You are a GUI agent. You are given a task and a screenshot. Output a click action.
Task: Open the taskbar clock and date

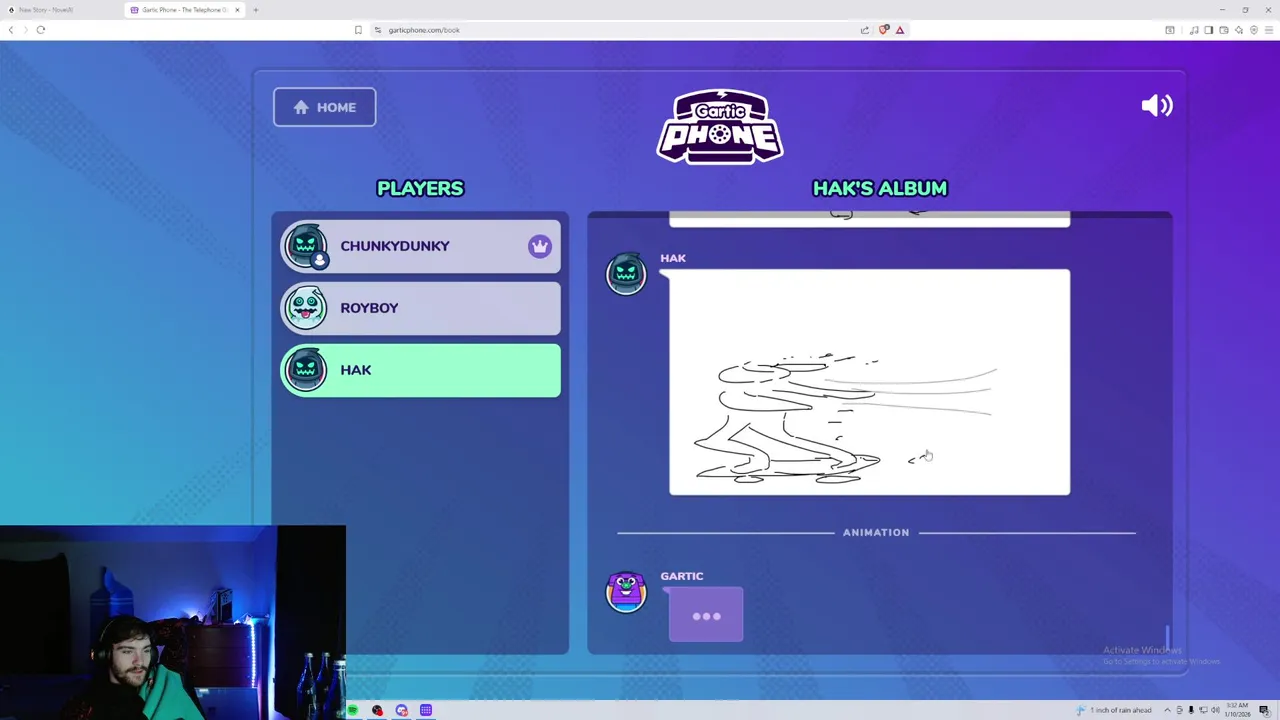click(1238, 710)
